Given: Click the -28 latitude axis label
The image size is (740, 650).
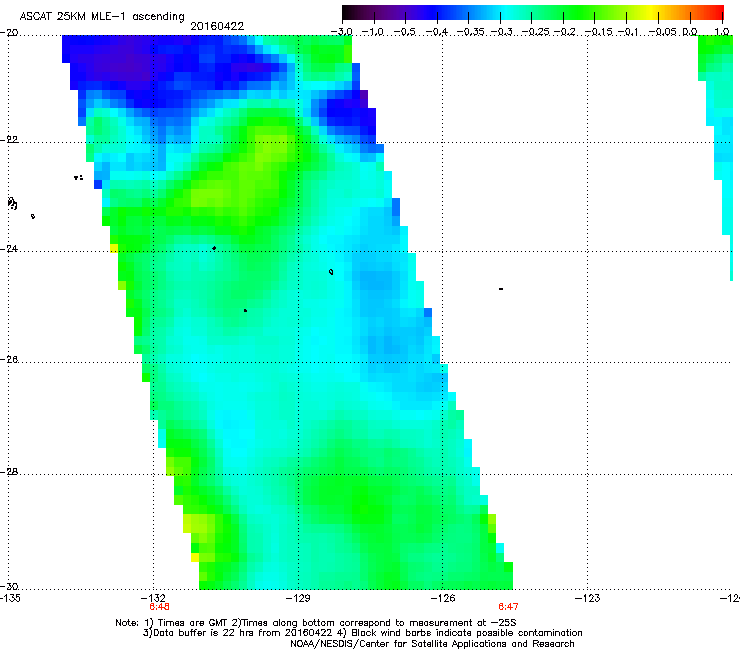Looking at the screenshot, I should pyautogui.click(x=10, y=472).
